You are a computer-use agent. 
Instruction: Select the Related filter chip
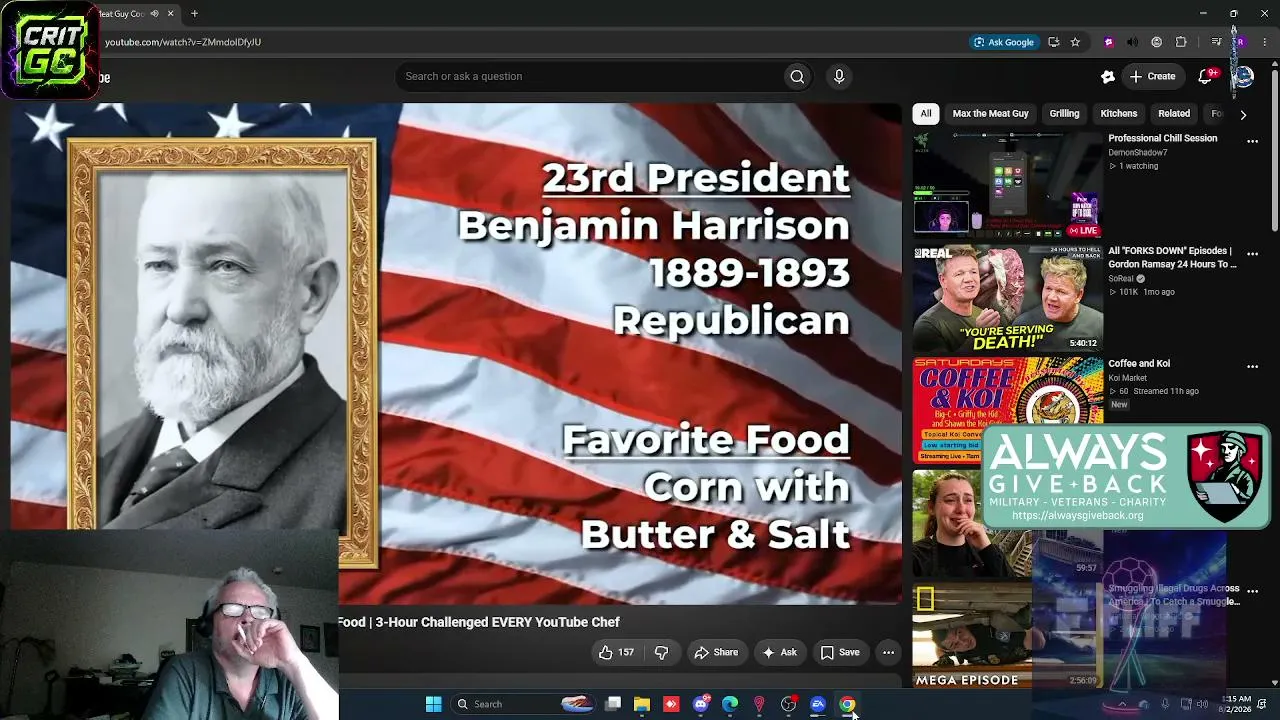coord(1174,114)
